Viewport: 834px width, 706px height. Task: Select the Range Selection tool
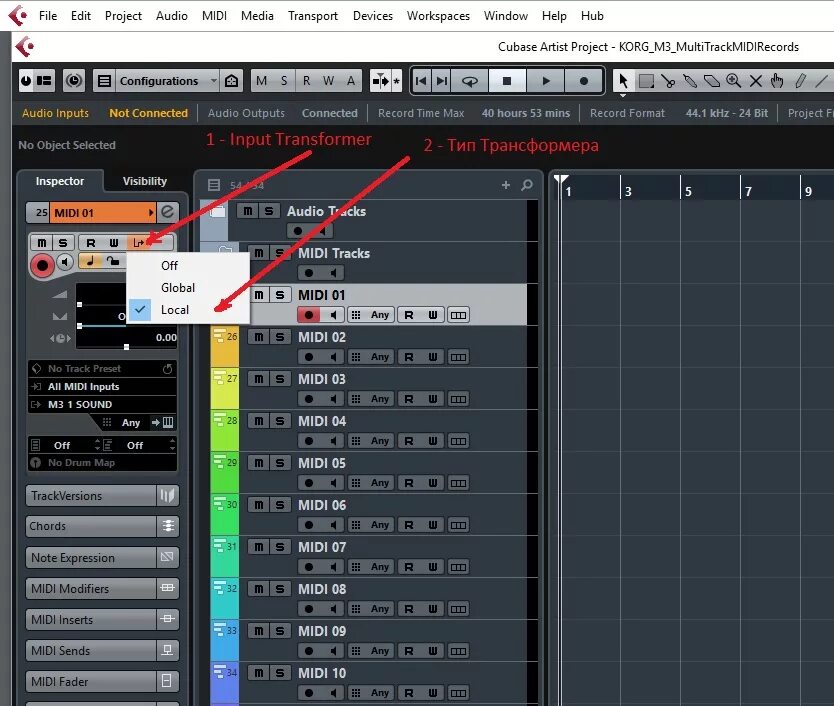646,81
